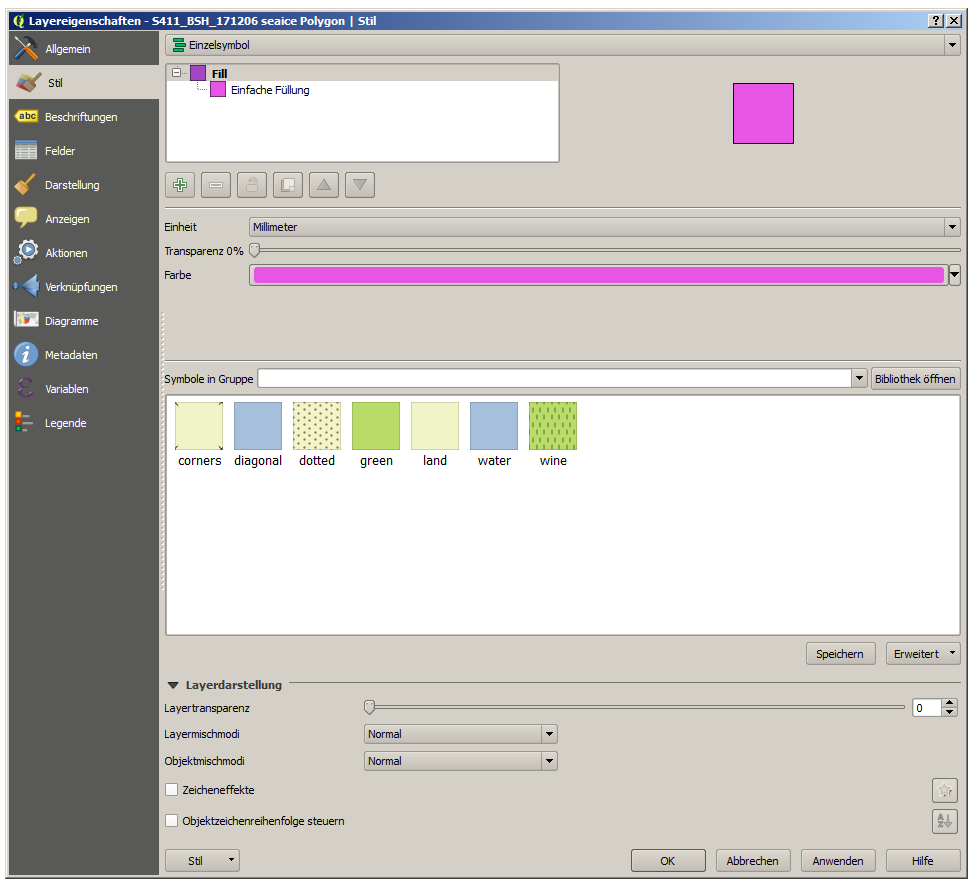Click the remove symbol layer icon
974x885 pixels.
point(216,185)
